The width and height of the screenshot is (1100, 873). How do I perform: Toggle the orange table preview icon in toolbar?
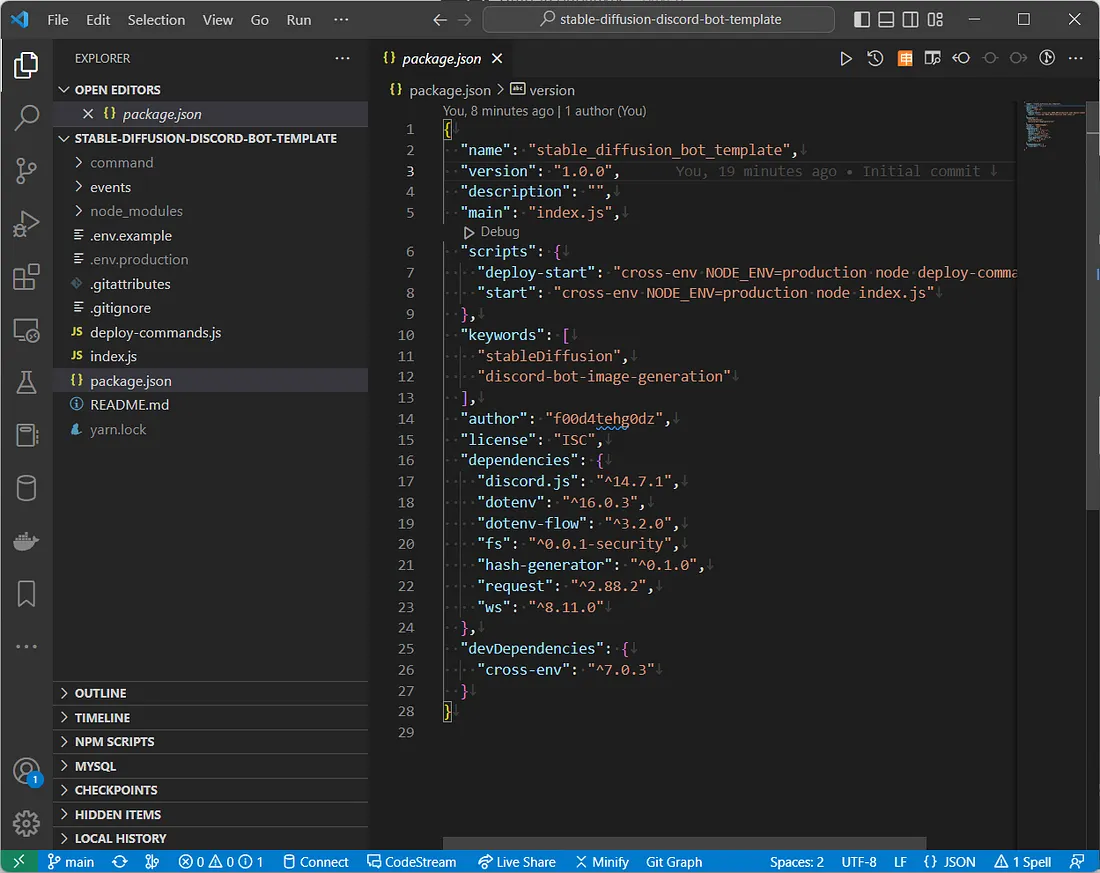(x=904, y=58)
